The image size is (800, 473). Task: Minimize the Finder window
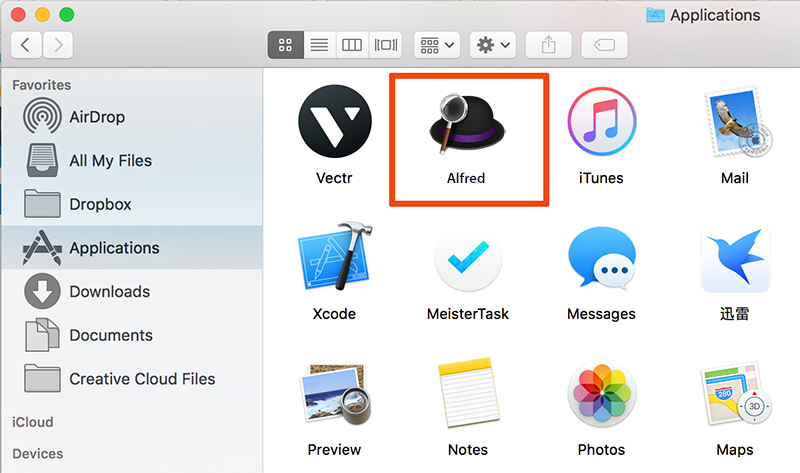42,14
